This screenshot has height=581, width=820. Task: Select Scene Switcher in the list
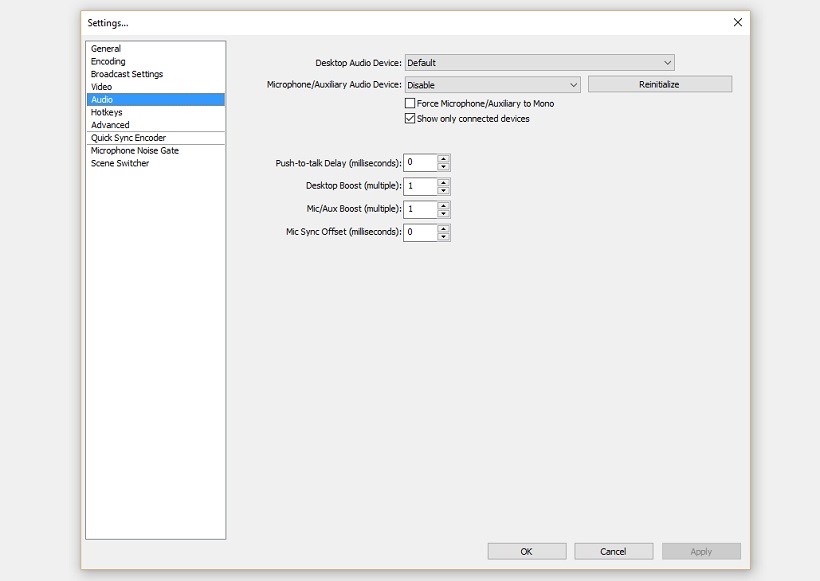coord(155,163)
